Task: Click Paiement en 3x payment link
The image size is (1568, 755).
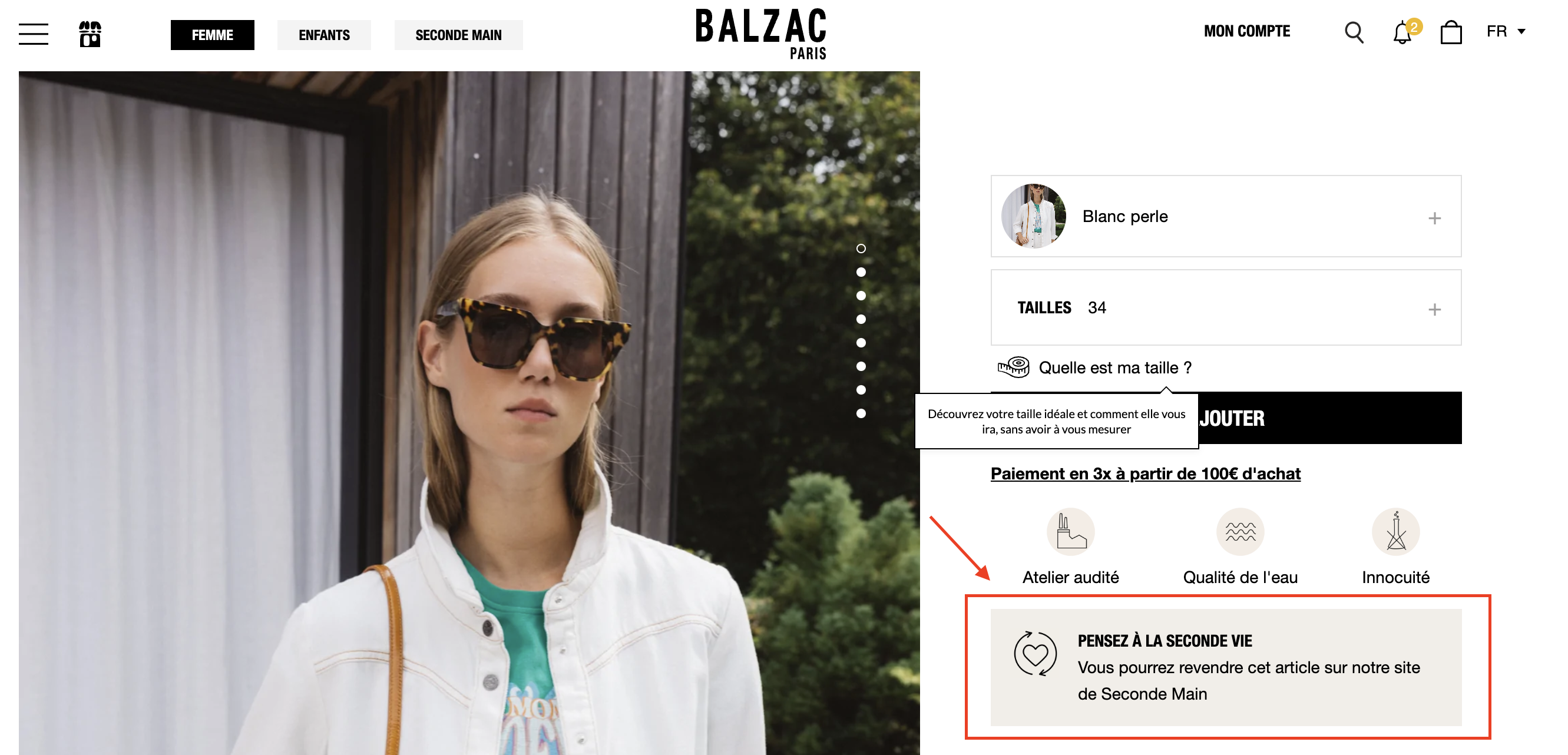Action: click(x=1146, y=473)
